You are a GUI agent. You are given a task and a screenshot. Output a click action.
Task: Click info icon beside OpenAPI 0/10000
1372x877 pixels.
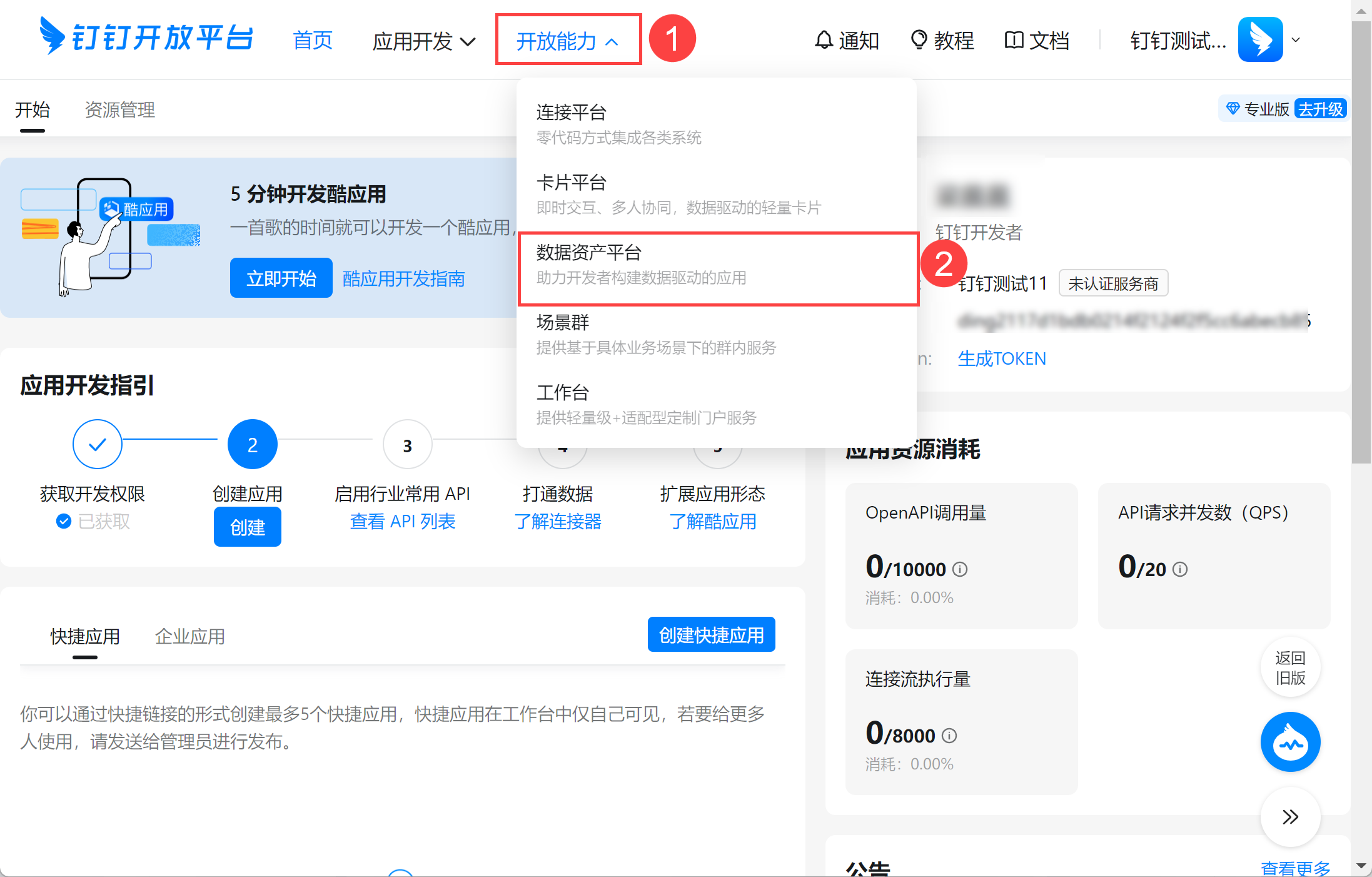click(960, 569)
